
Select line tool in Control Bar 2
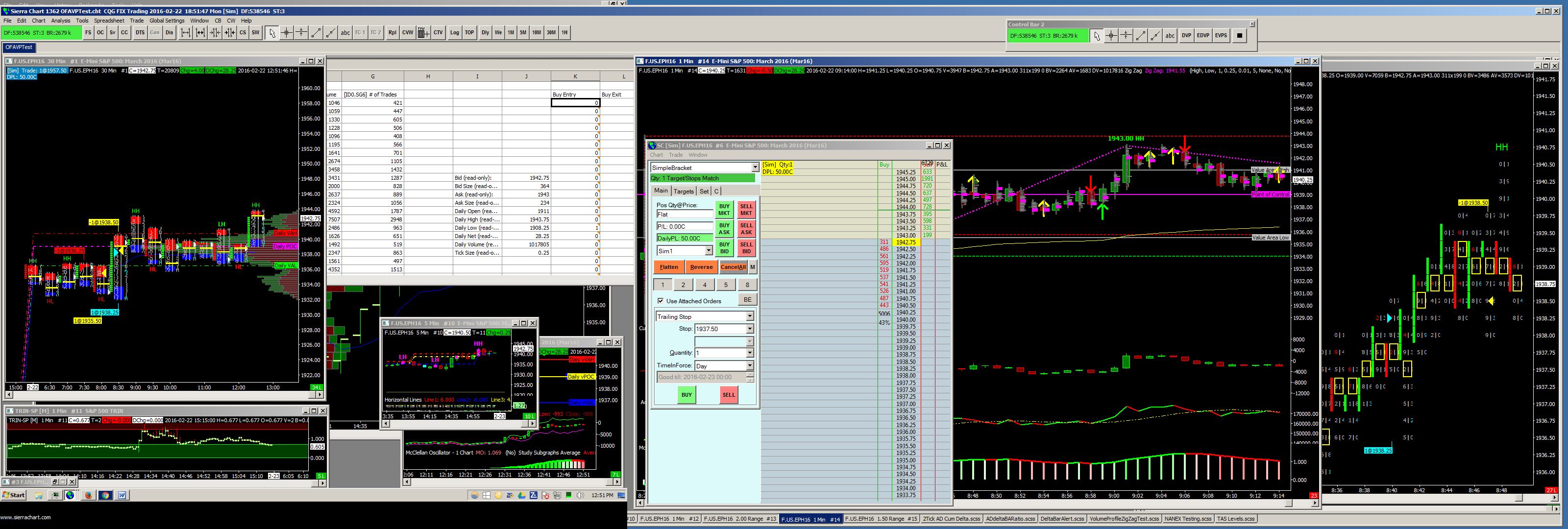pos(1141,36)
